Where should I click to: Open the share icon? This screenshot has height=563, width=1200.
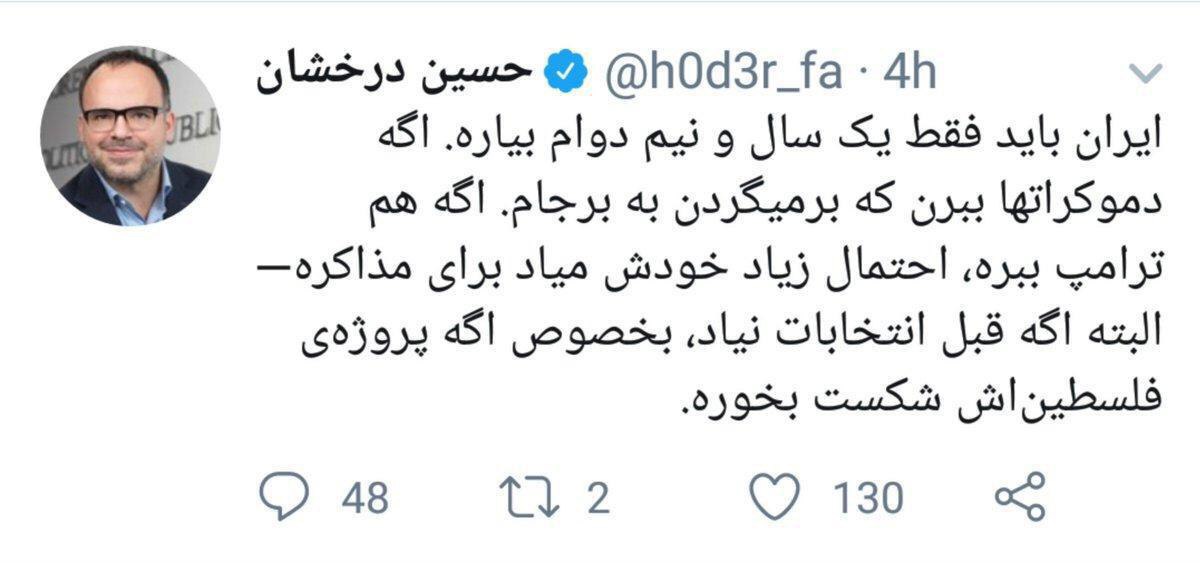1021,497
